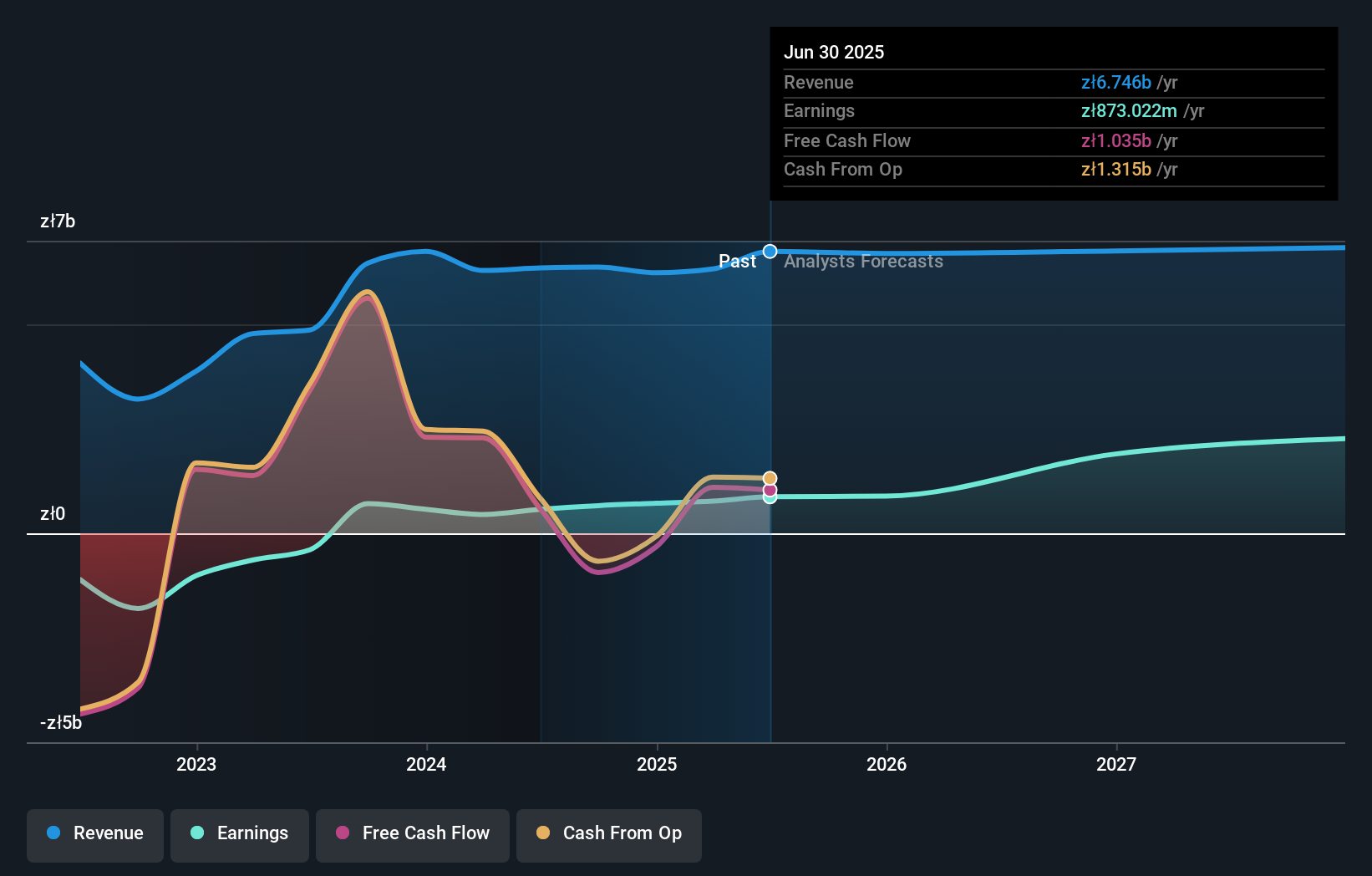Click the zł873.022m earnings value in tooltip
This screenshot has height=876, width=1372.
pyautogui.click(x=1129, y=110)
